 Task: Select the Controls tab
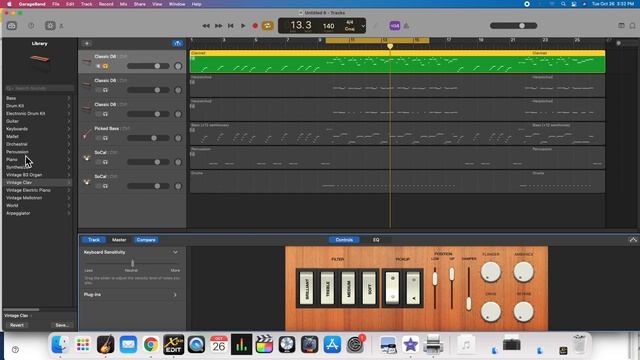tap(344, 240)
